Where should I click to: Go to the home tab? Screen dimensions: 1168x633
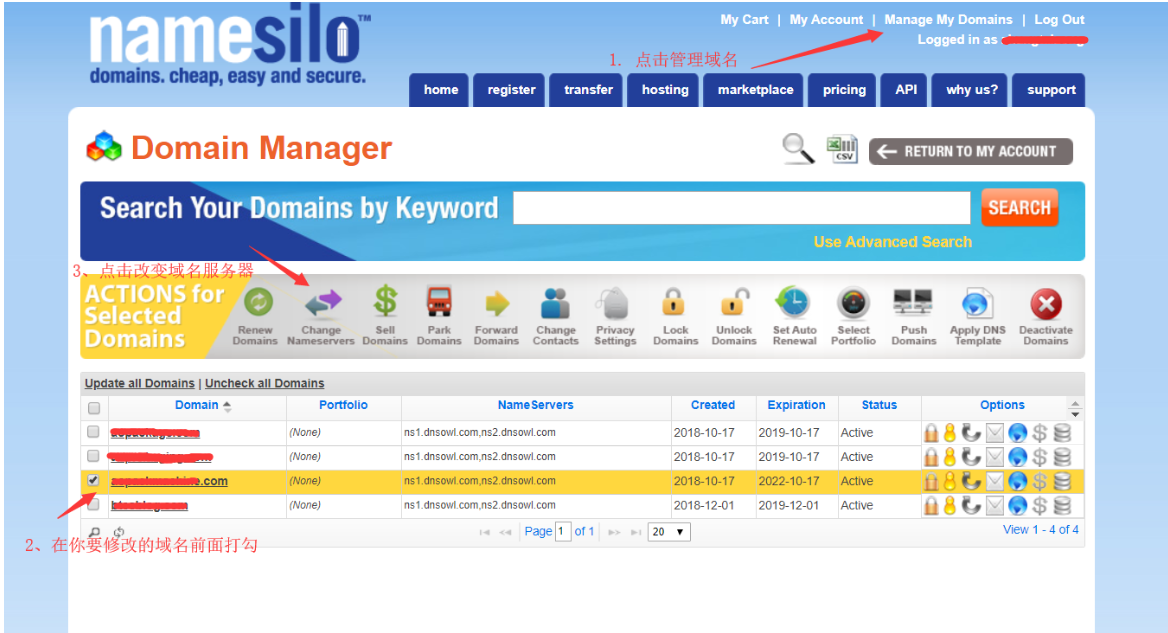click(x=440, y=90)
